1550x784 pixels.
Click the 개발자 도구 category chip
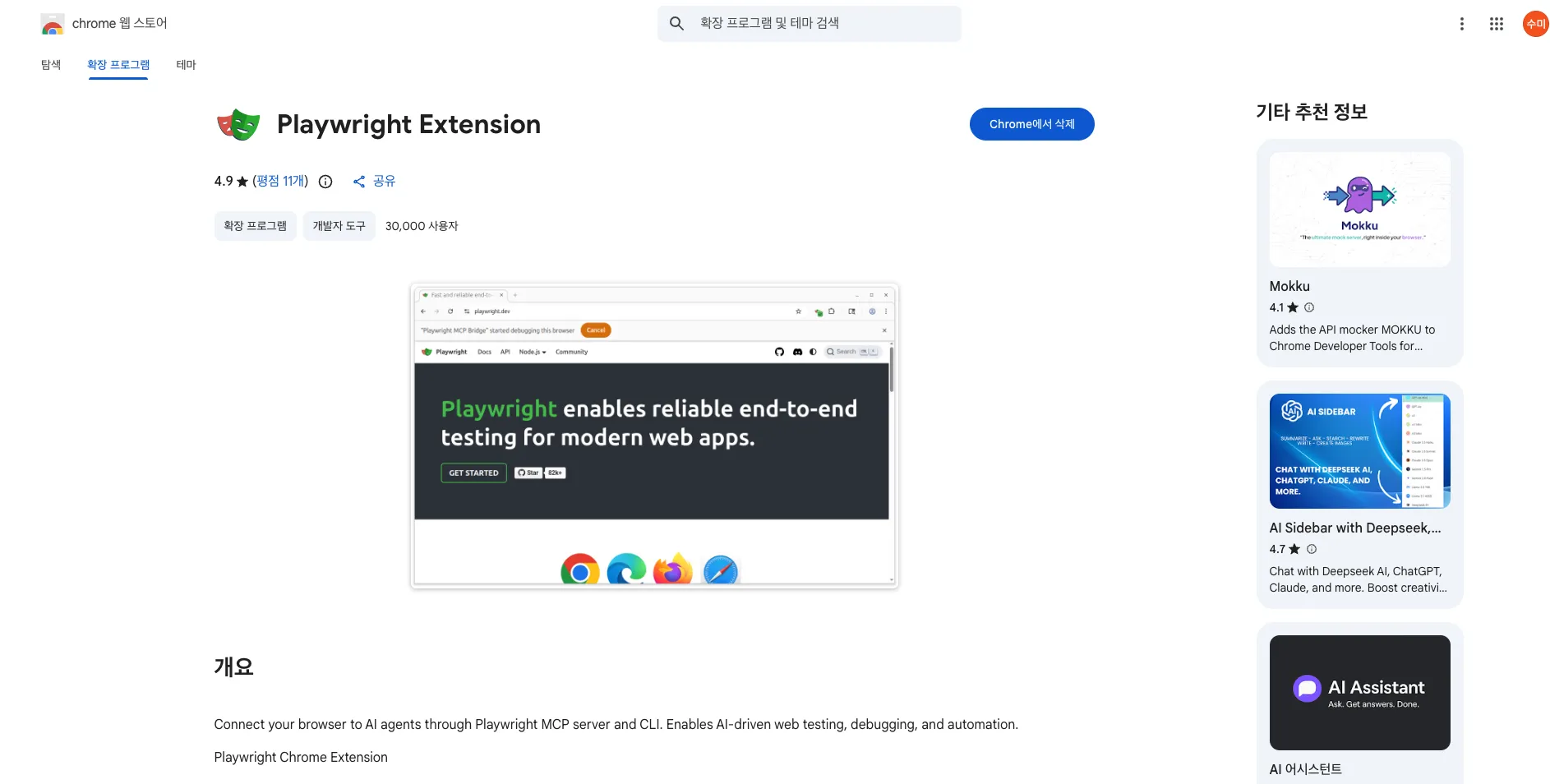tap(339, 226)
